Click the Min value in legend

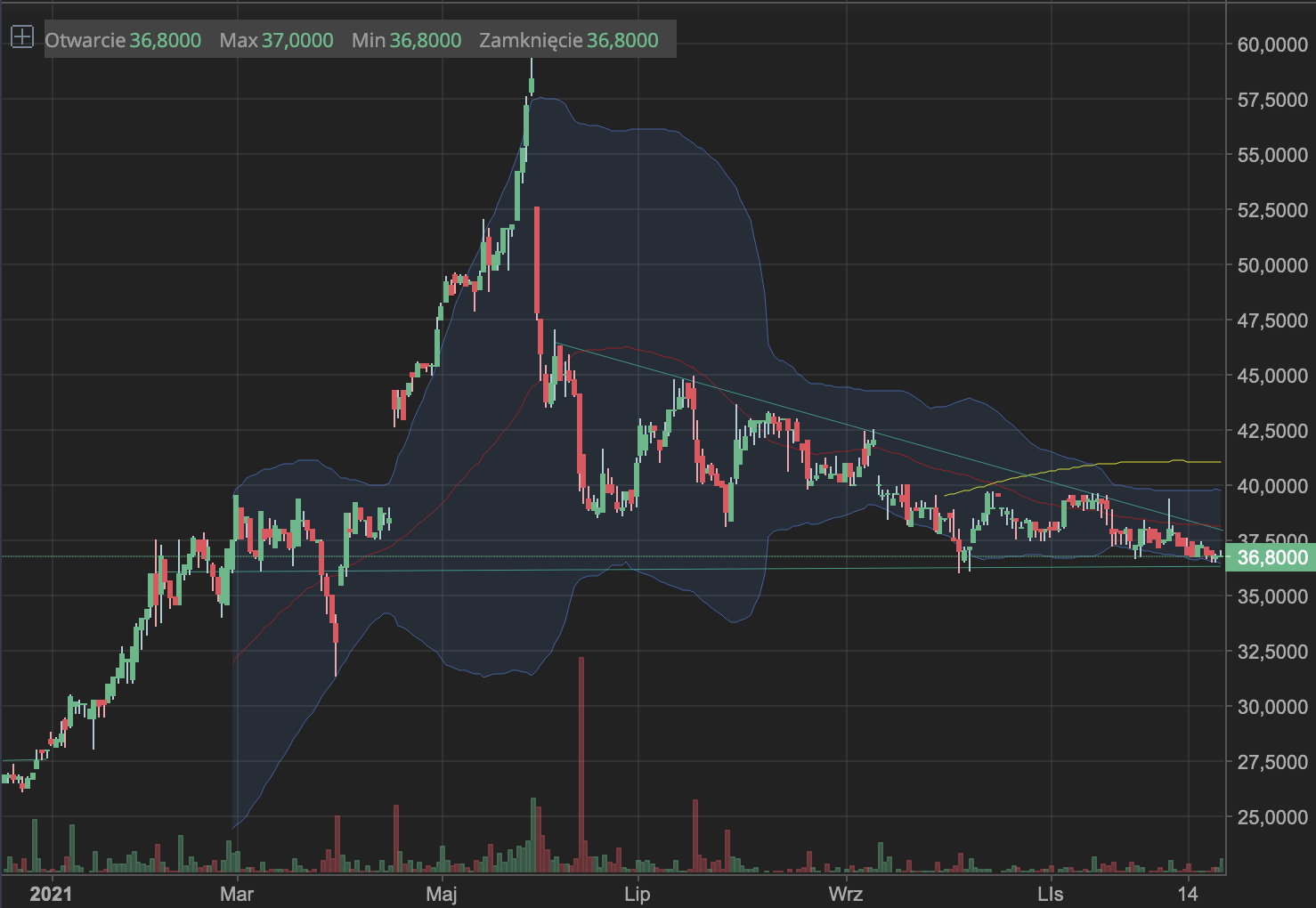pos(425,40)
